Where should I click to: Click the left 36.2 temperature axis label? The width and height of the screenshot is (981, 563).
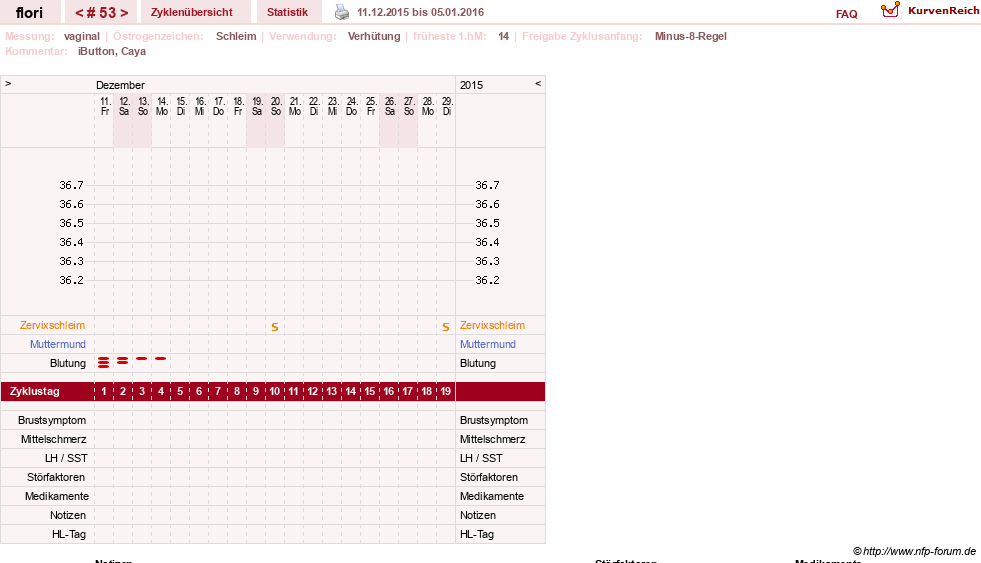[71, 280]
